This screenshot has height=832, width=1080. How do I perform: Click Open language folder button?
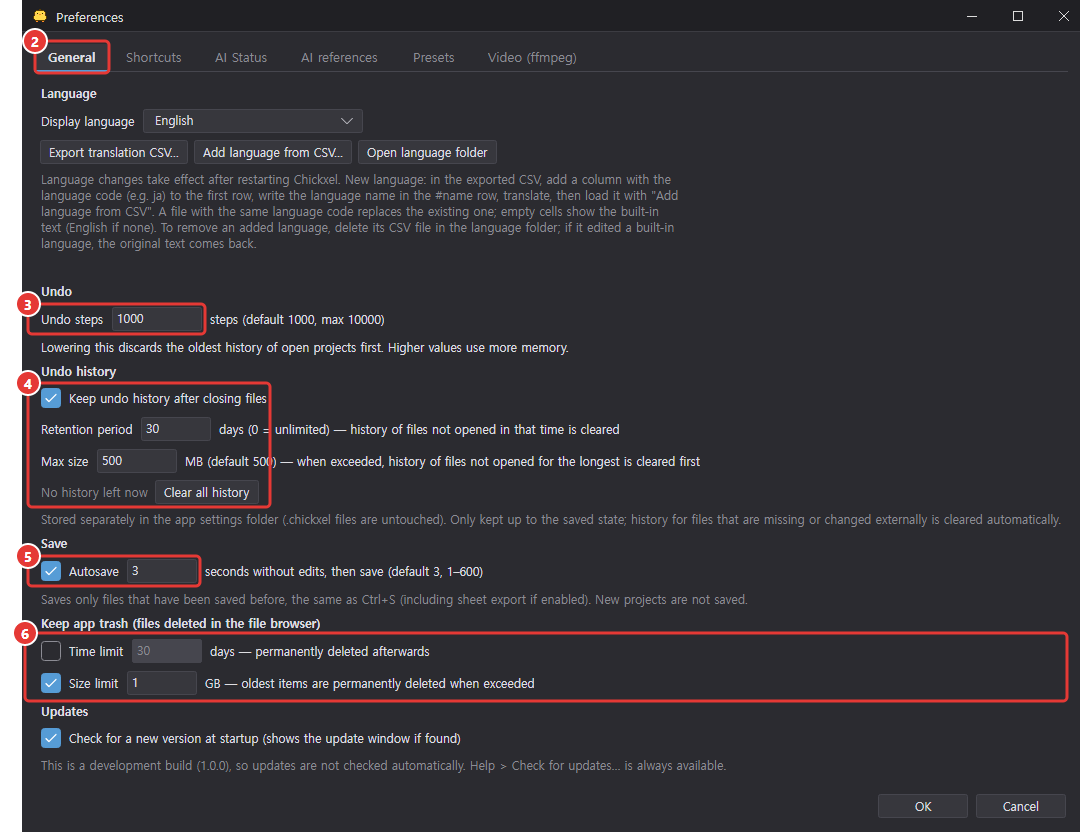(427, 152)
